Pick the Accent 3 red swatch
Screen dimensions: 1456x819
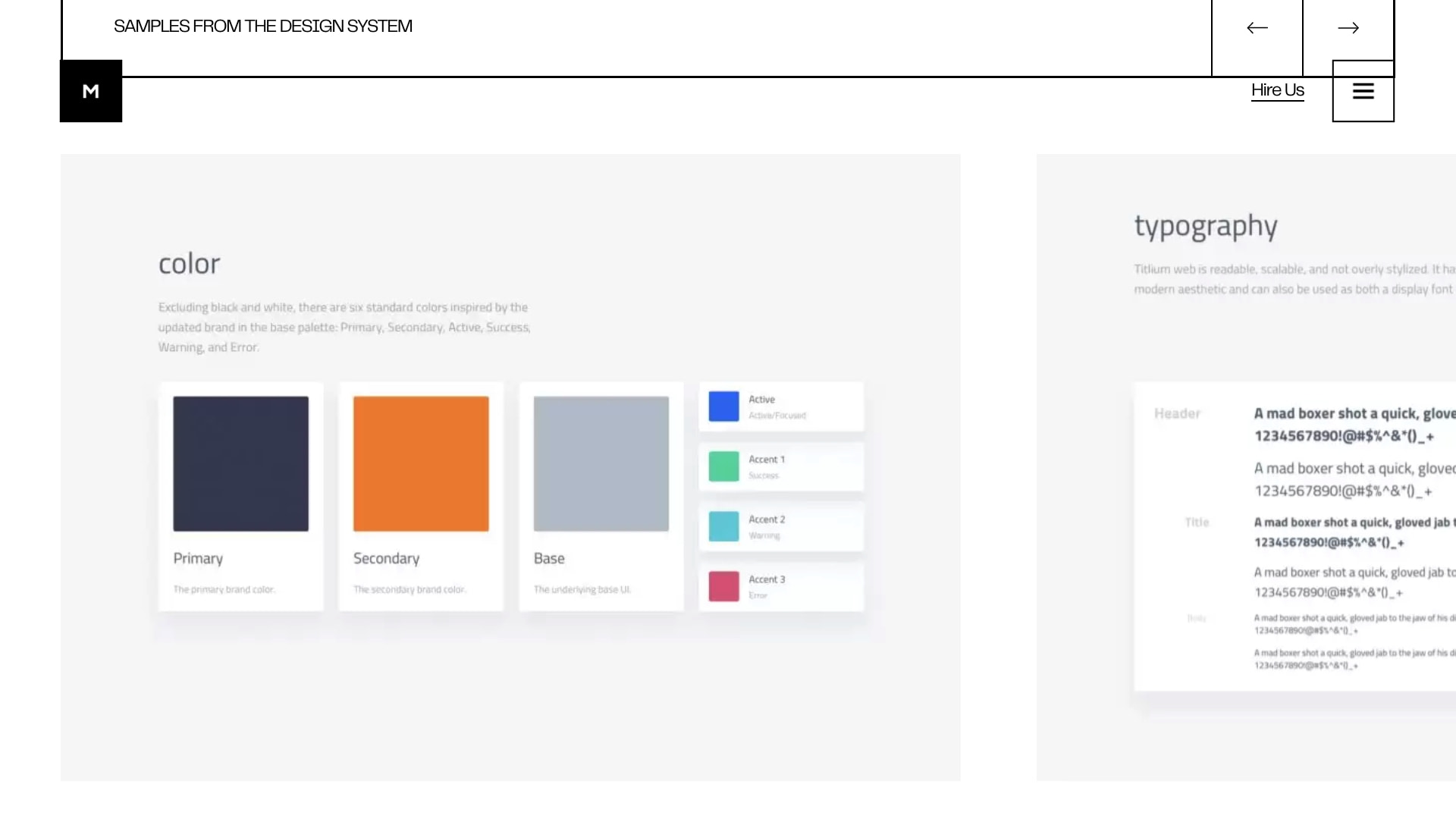[x=723, y=586]
